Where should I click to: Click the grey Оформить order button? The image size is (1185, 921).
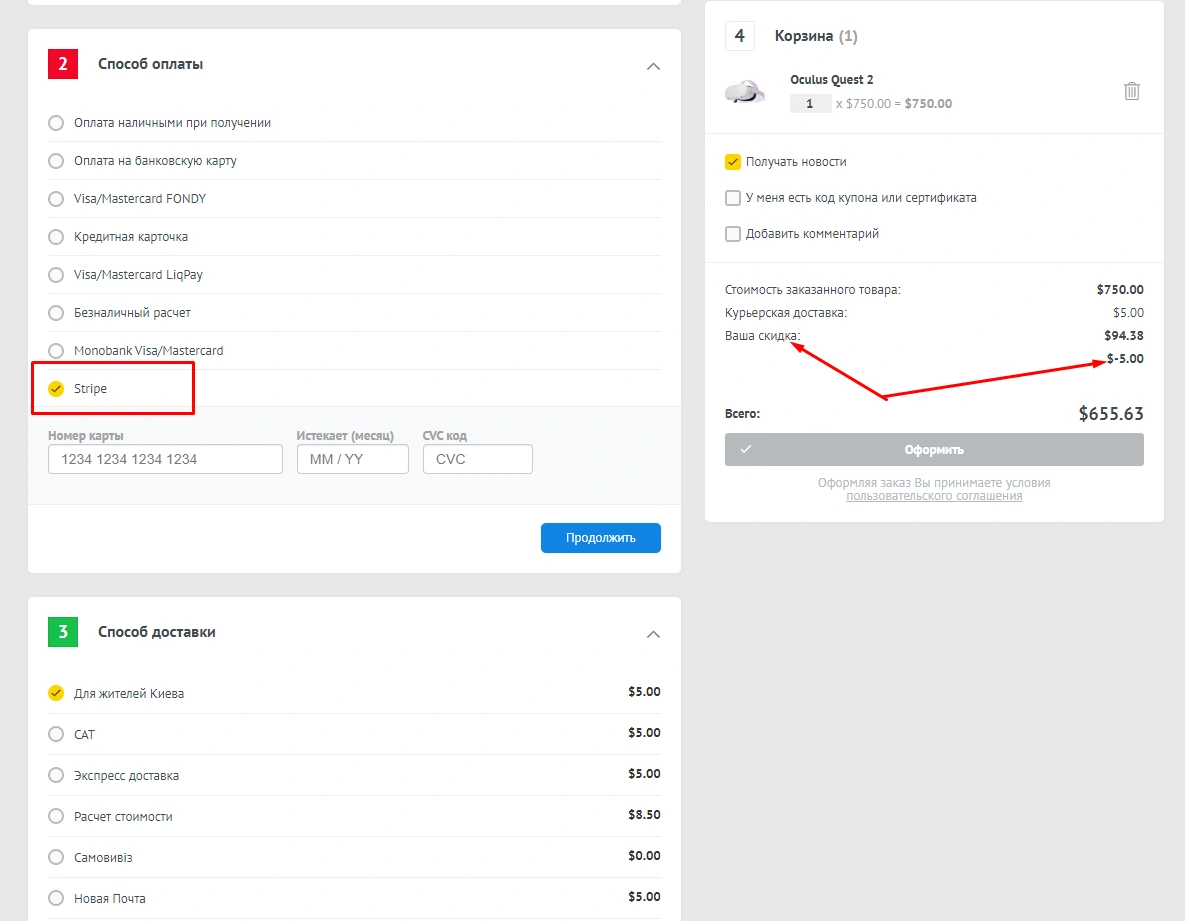[x=933, y=450]
